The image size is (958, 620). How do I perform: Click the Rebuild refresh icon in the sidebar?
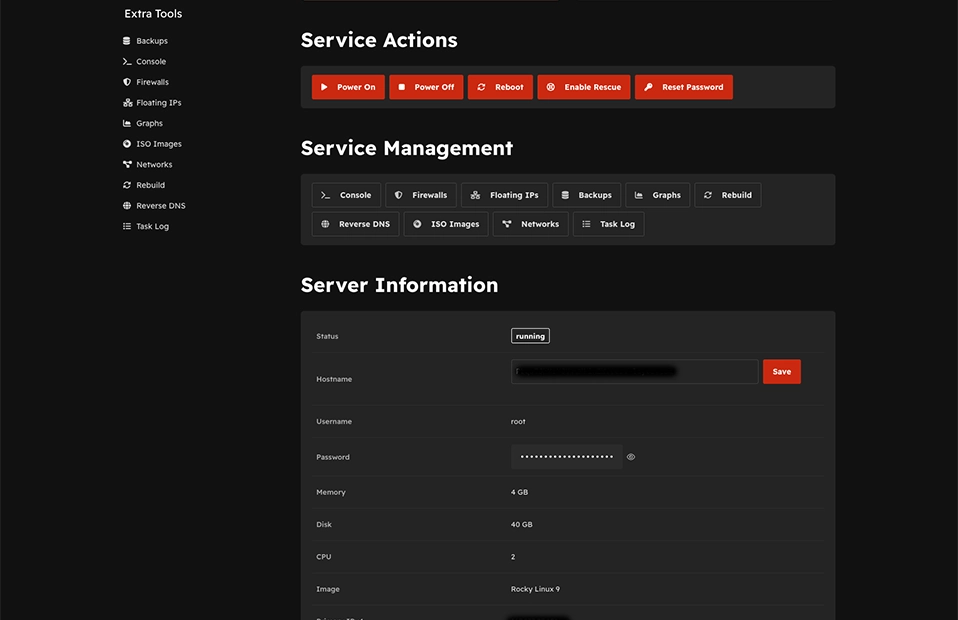point(126,185)
